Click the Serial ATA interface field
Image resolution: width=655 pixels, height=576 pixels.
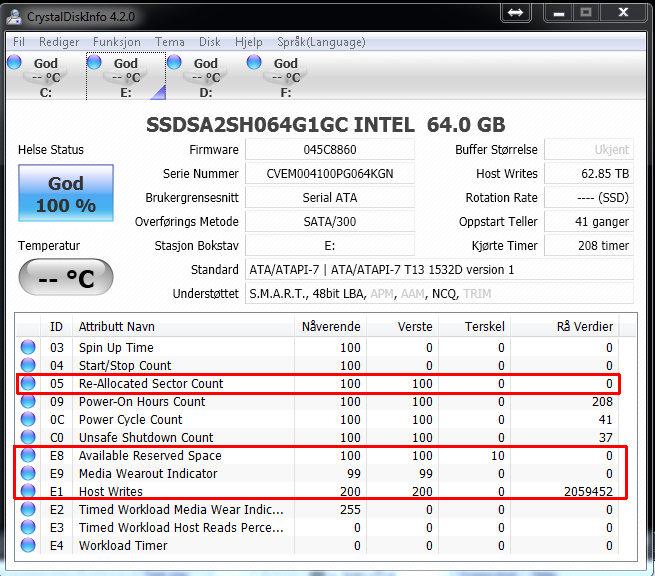pos(330,198)
